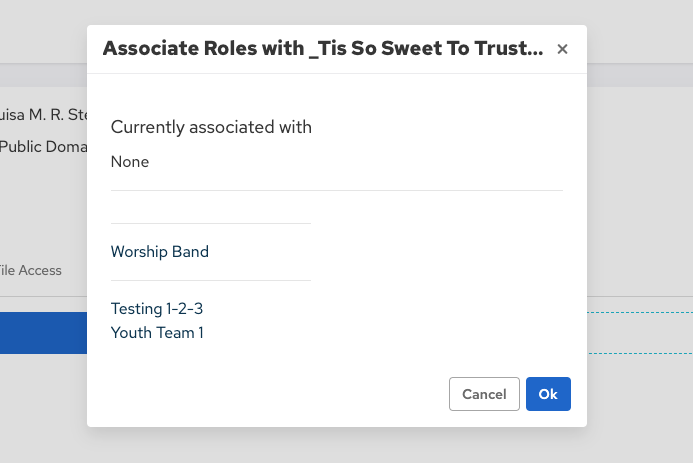This screenshot has height=463, width=693.
Task: Close the Associate Roles dialog with X
Action: coord(562,49)
